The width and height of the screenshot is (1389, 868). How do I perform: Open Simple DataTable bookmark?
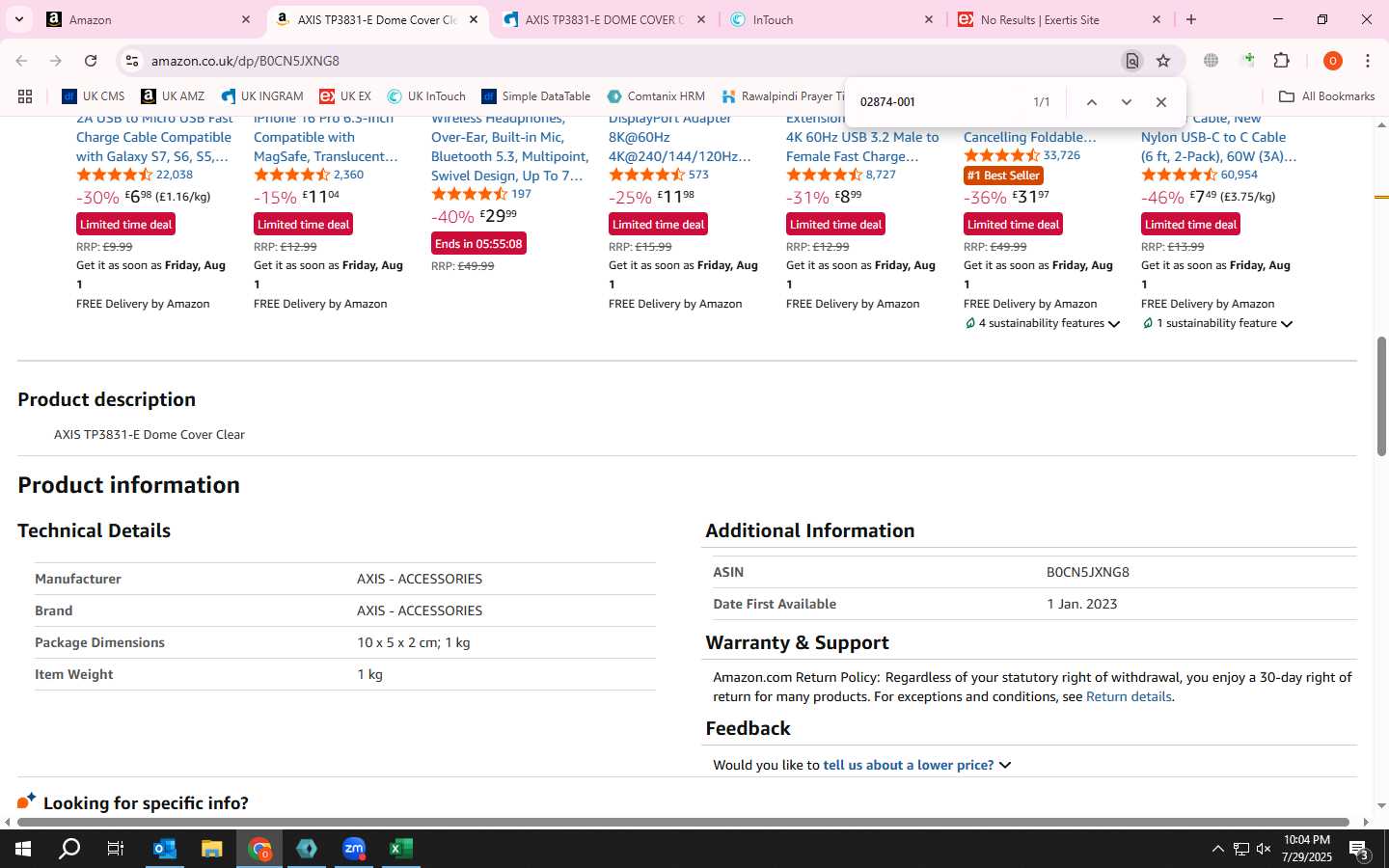click(535, 96)
